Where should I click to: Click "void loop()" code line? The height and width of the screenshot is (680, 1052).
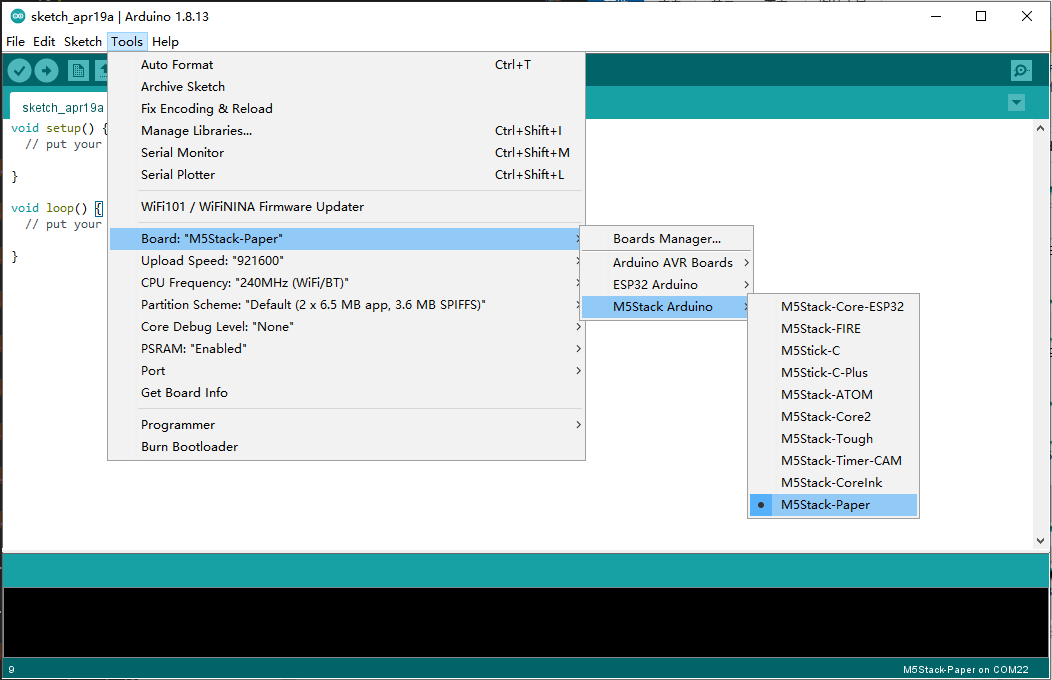[56, 208]
